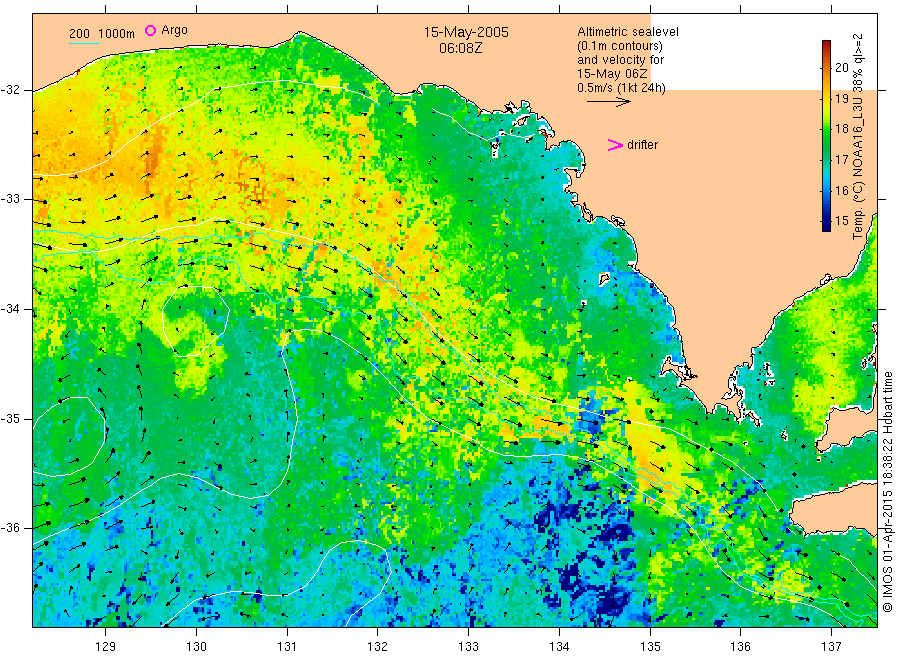This screenshot has height=660, width=900.
Task: Click longitude axis label '129'
Action: pos(106,647)
